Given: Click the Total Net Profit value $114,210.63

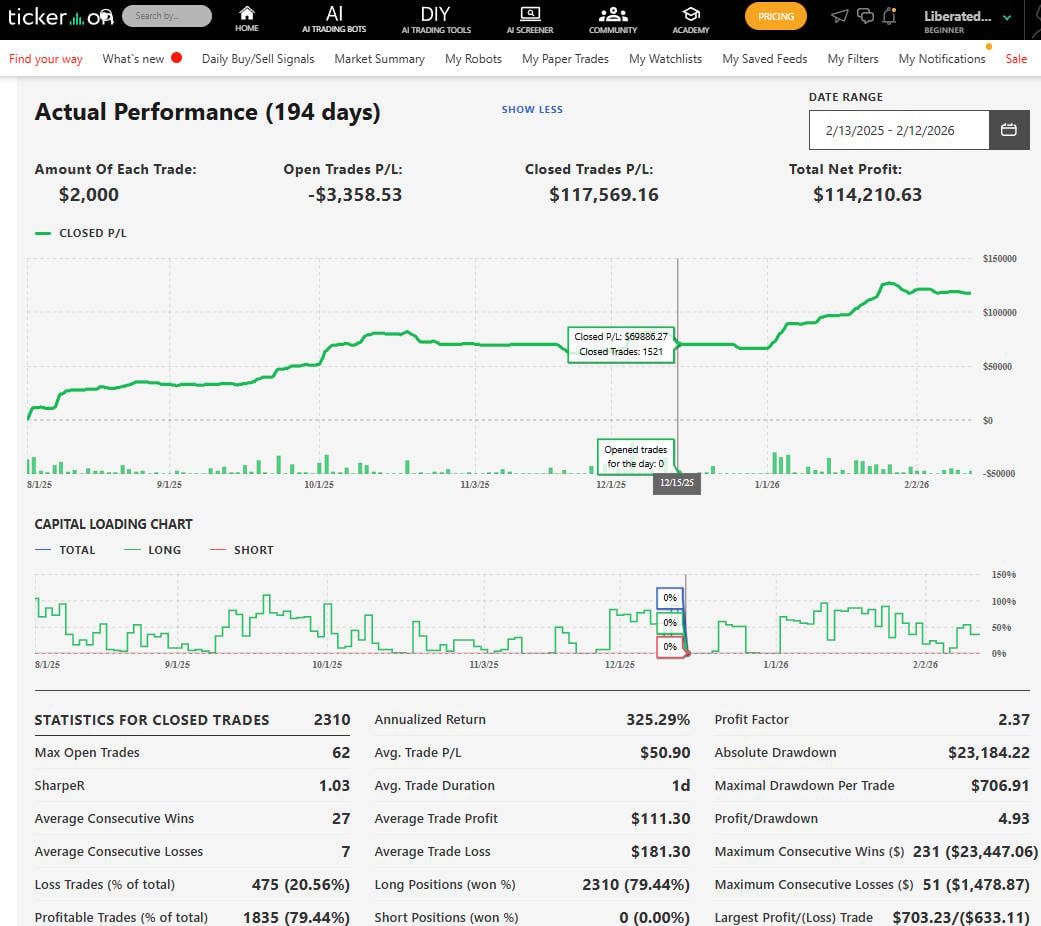Looking at the screenshot, I should pyautogui.click(x=867, y=194).
